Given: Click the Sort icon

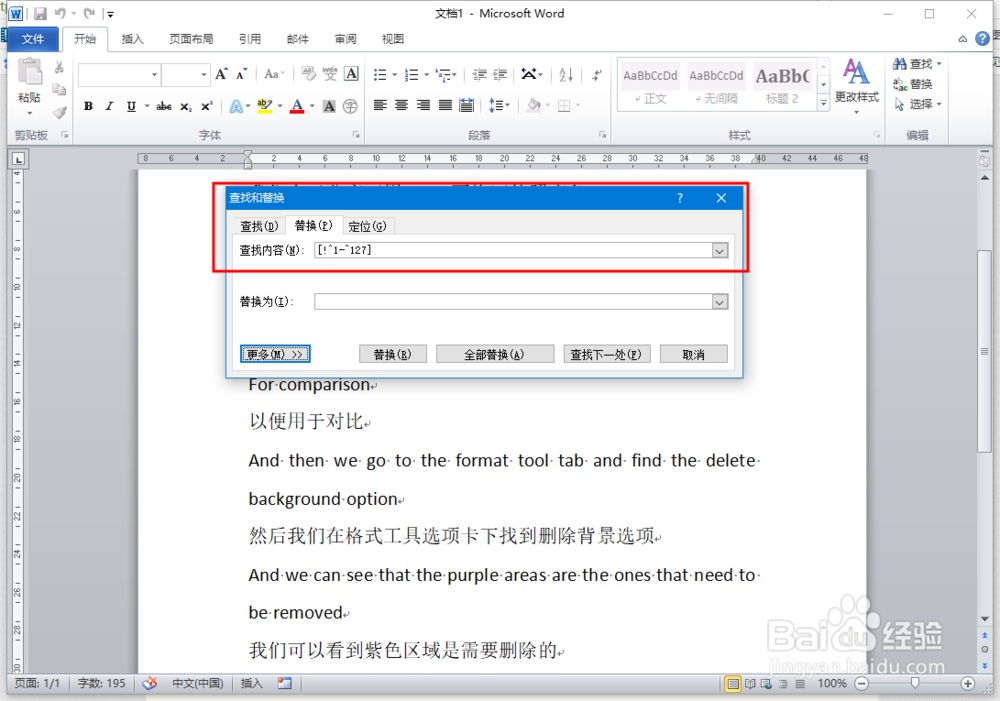Looking at the screenshot, I should click(566, 75).
